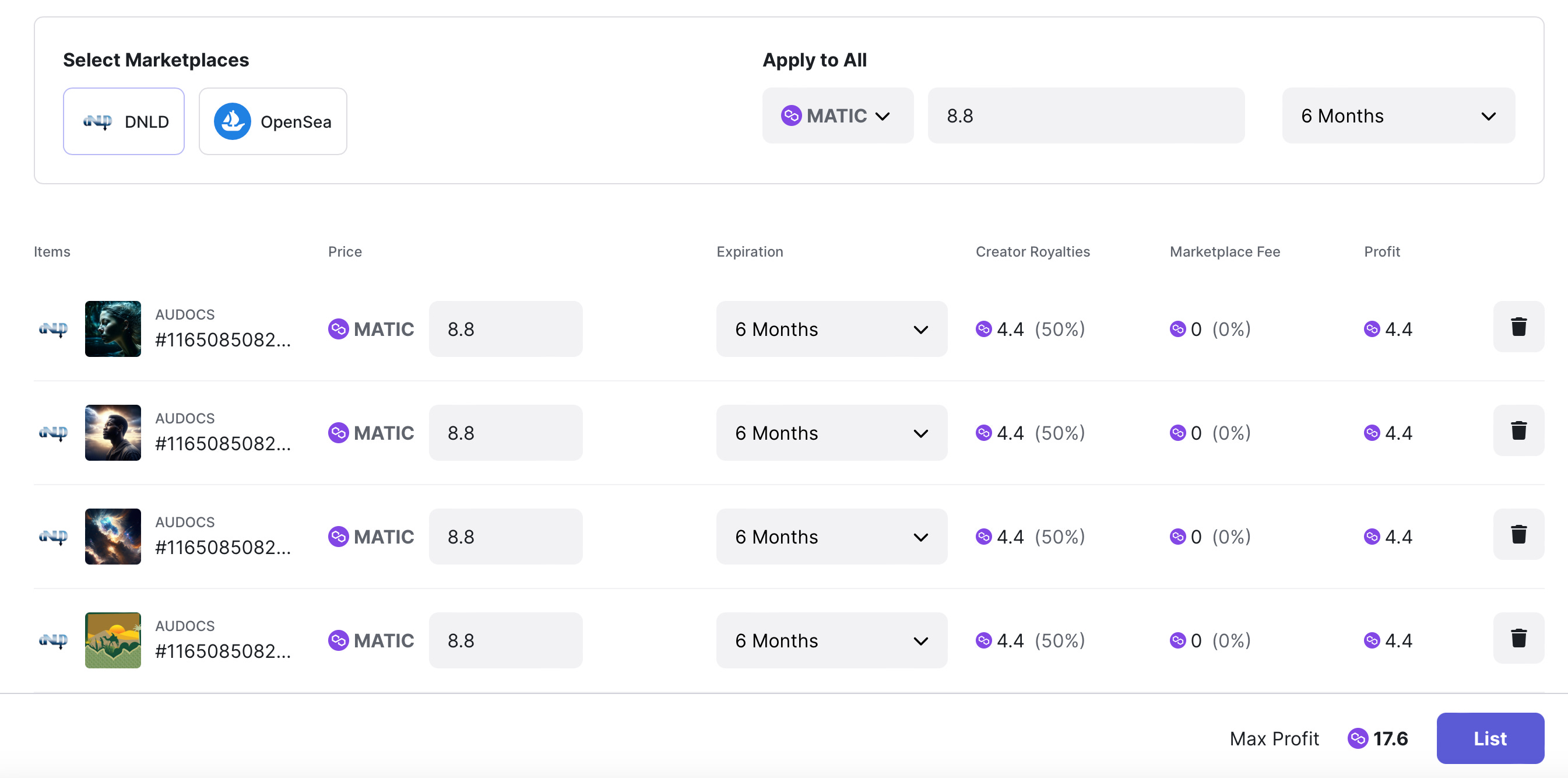Viewport: 1568px width, 778px height.
Task: Open the first row's 6 Months expiration dropdown
Action: coord(831,330)
